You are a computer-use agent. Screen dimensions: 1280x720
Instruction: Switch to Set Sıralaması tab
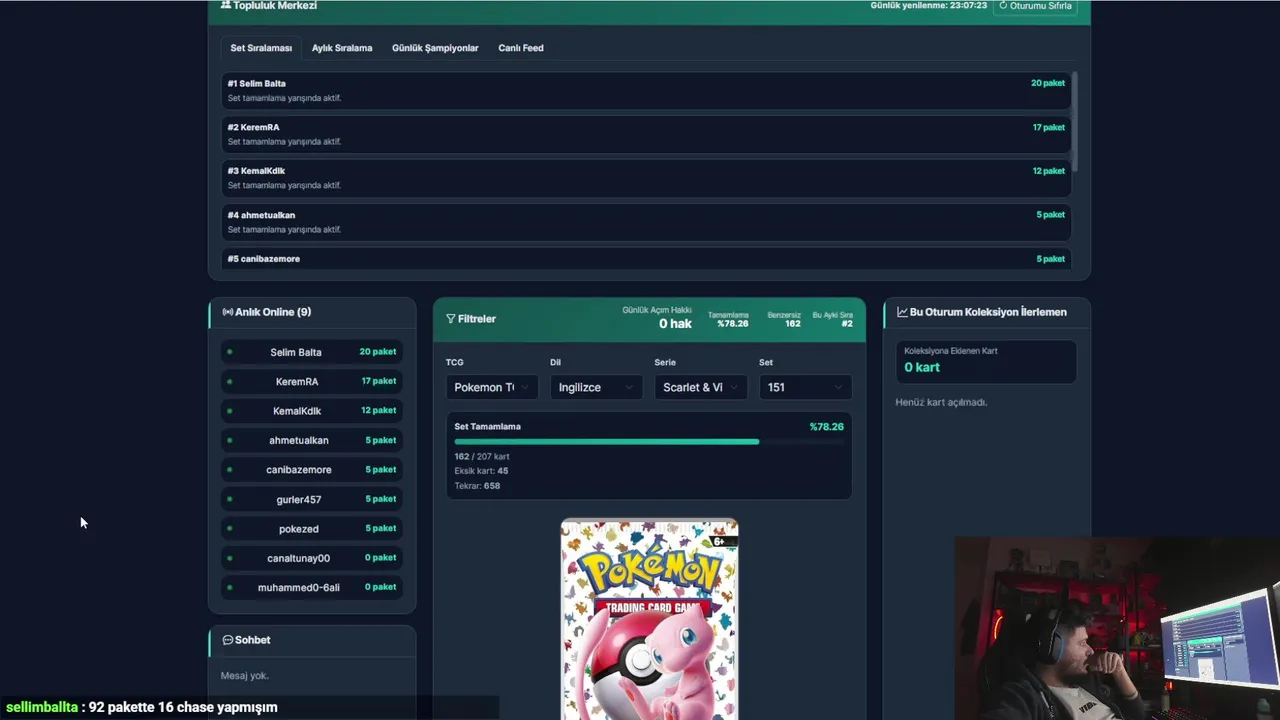coord(261,48)
